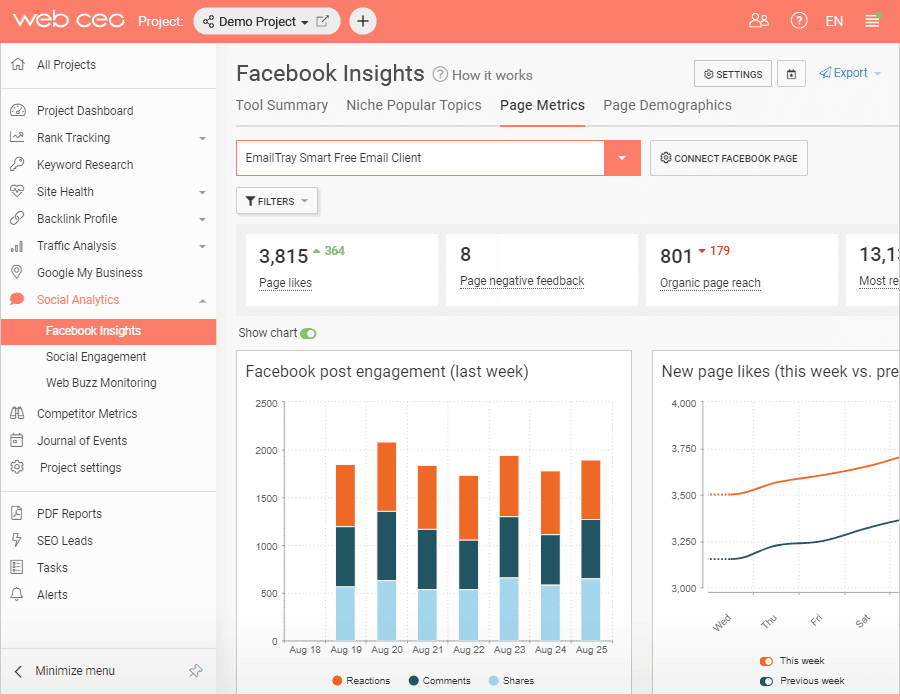Turn off the Show chart toggle
Viewport: 900px width, 700px height.
point(308,333)
